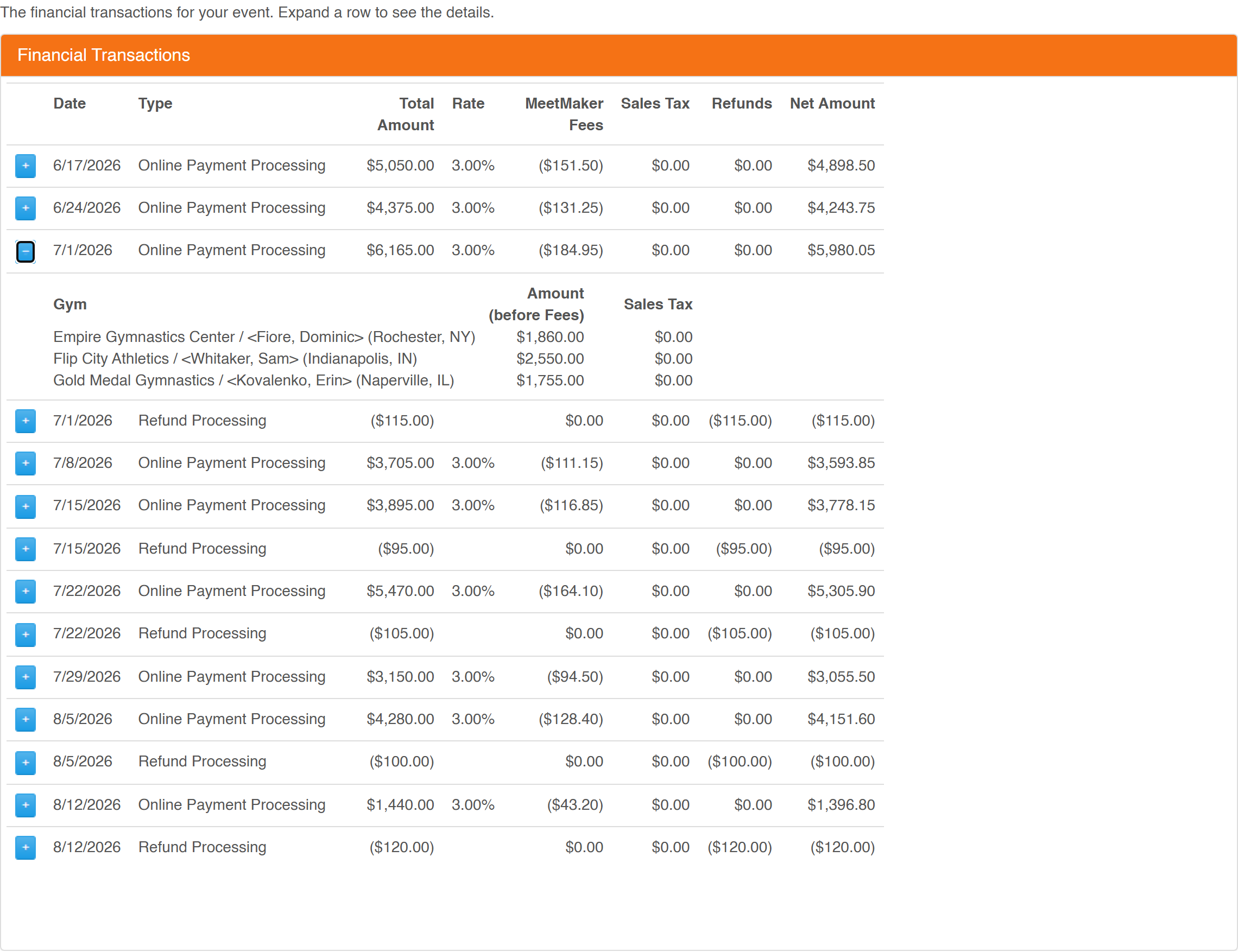The height and width of the screenshot is (952, 1238).
Task: Click the Date column header
Action: tap(69, 104)
